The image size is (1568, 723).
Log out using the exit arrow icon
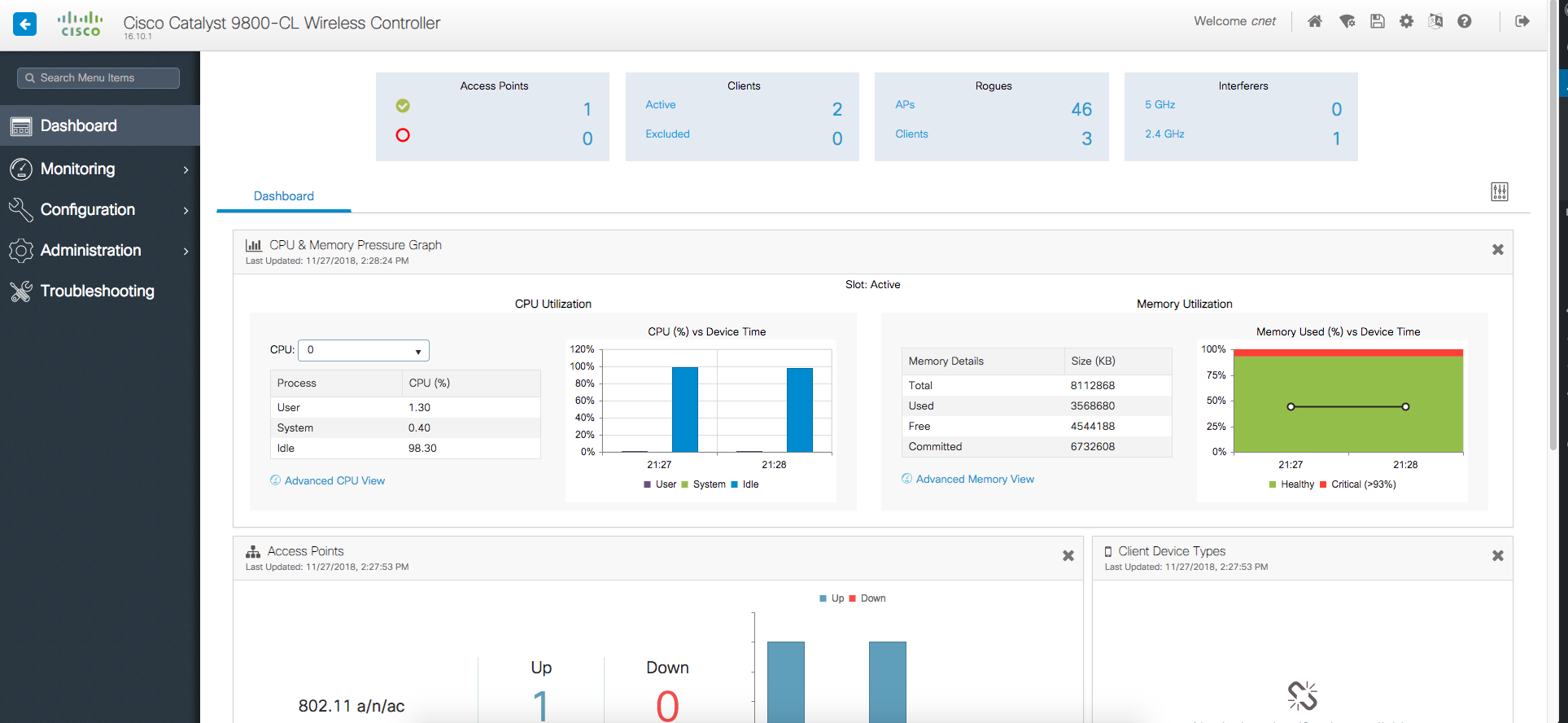point(1522,21)
